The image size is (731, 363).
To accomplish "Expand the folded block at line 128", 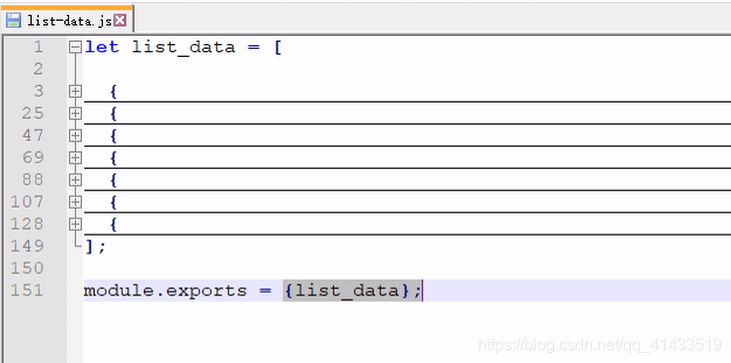I will click(75, 224).
